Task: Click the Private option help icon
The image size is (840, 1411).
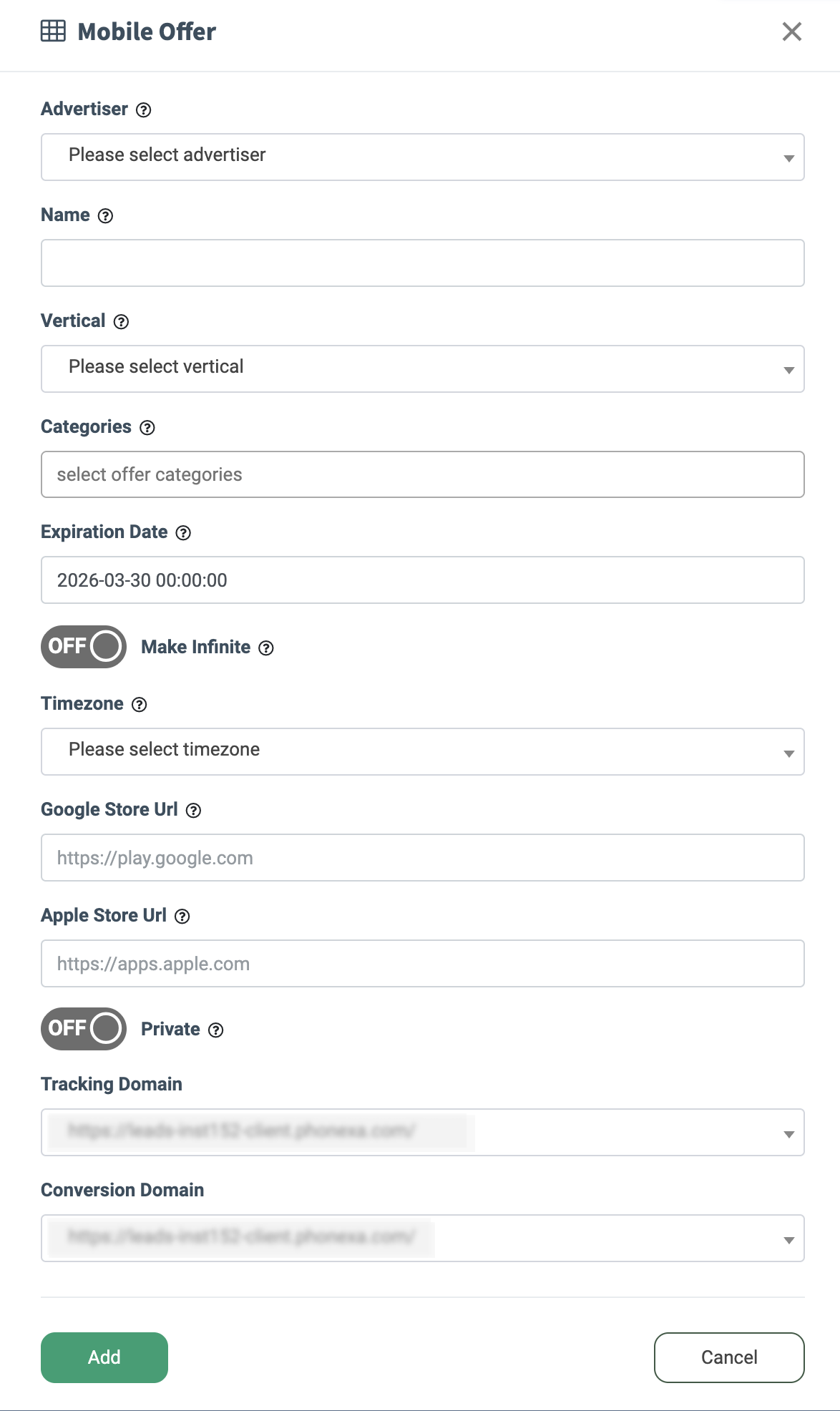Action: click(x=216, y=1030)
